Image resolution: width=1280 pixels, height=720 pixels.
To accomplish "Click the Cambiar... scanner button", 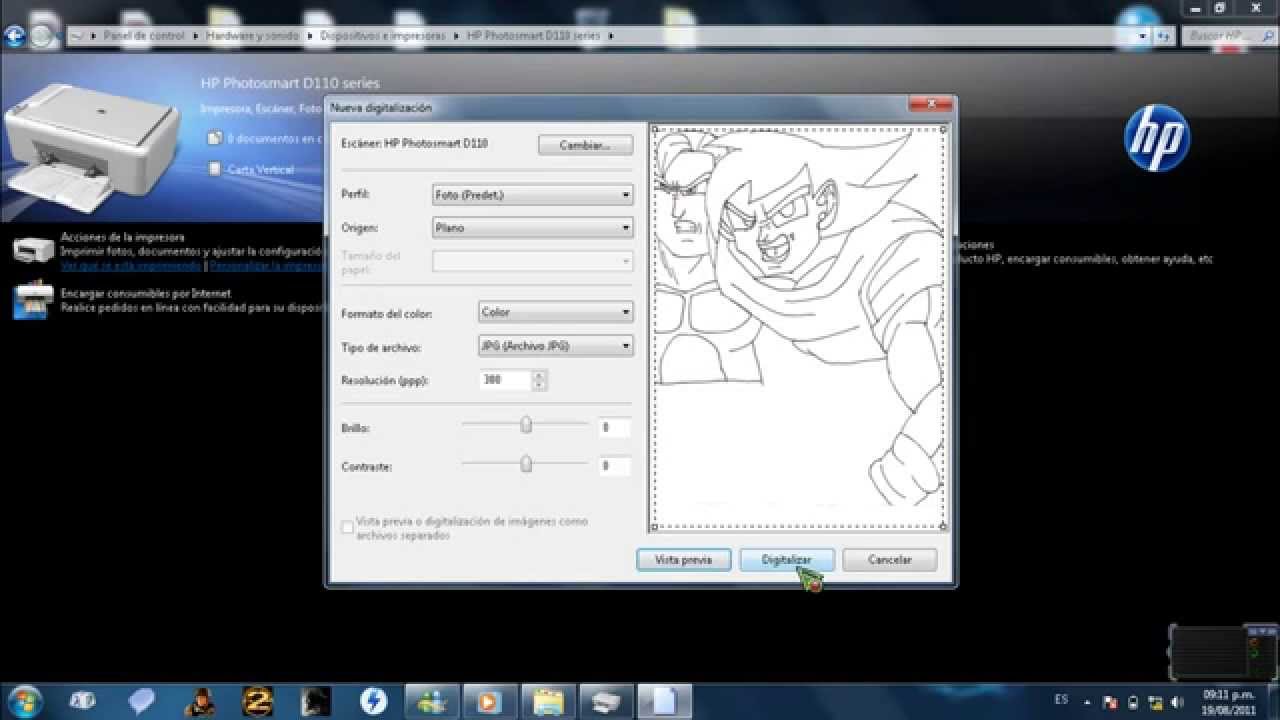I will click(586, 145).
